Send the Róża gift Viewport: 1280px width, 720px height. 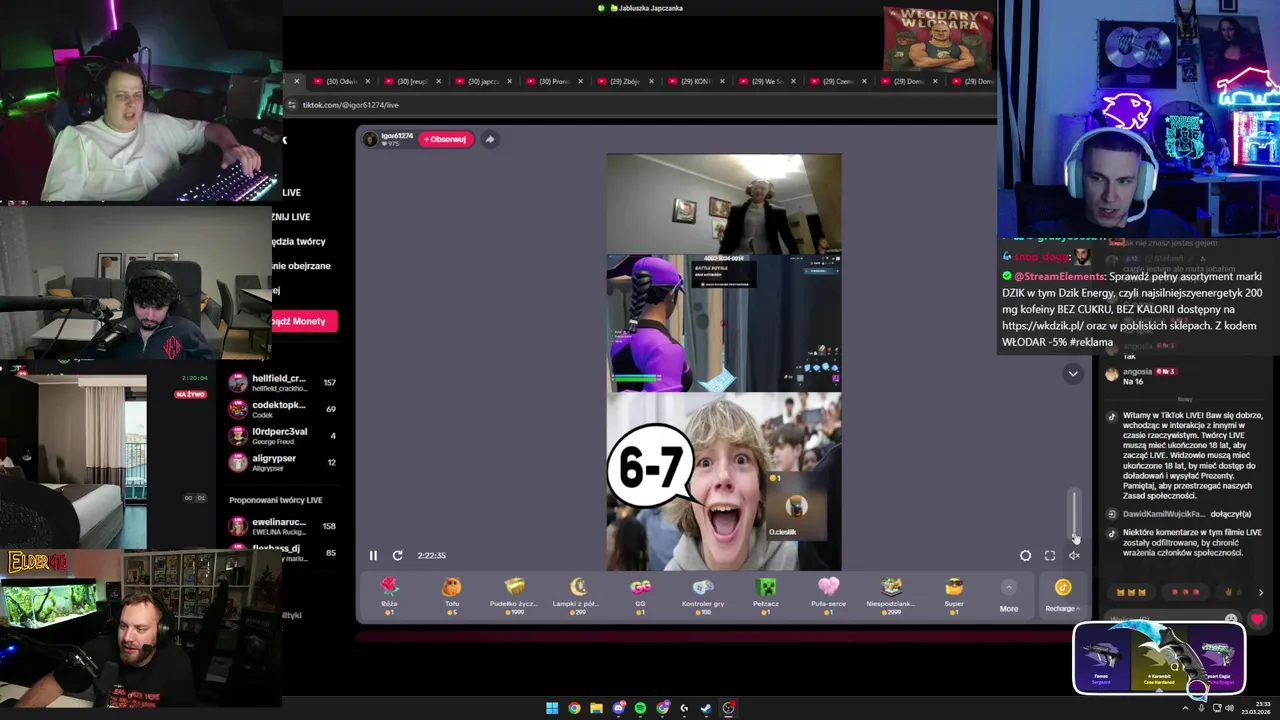point(389,594)
